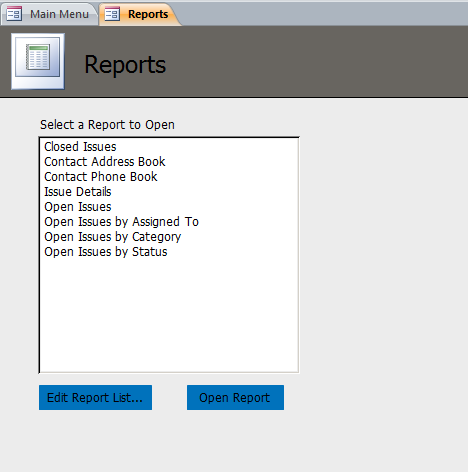
Task: Select the Reports tab
Action: pos(140,14)
